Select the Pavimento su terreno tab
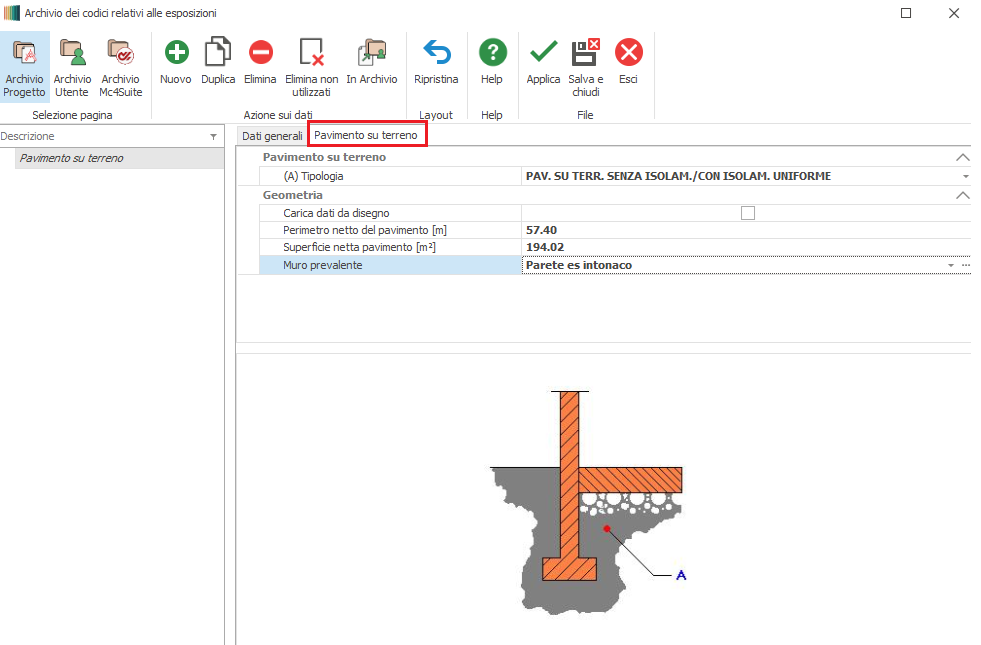 (366, 135)
